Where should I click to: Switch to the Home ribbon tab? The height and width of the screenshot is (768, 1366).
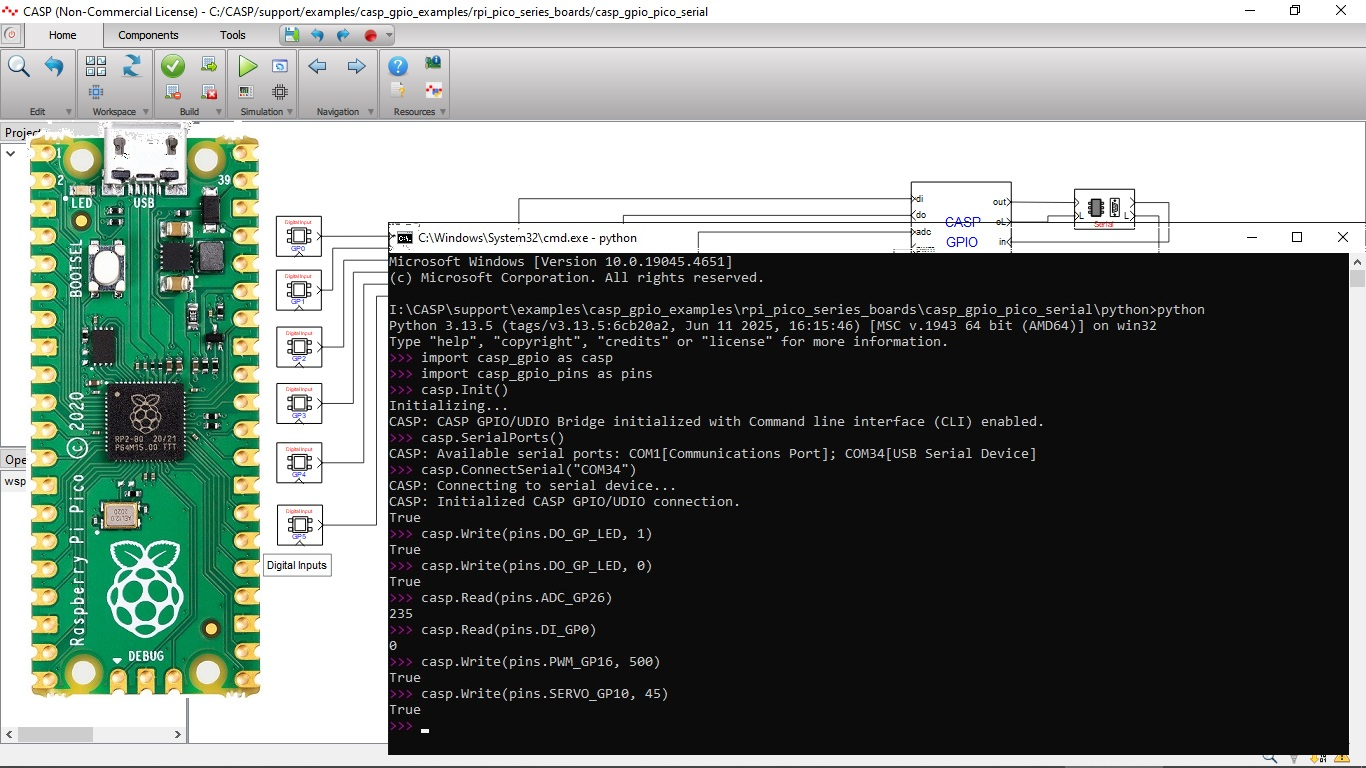[x=62, y=35]
